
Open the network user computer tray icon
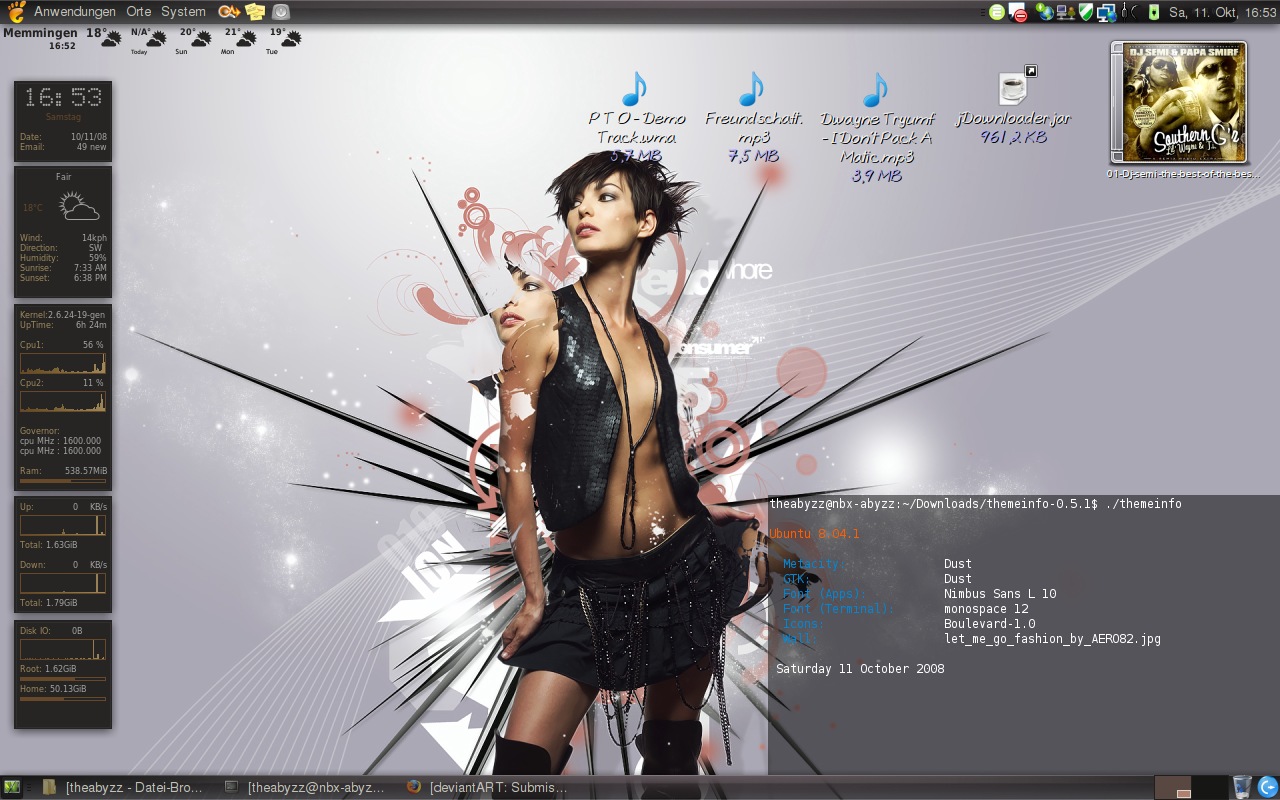(x=1065, y=12)
